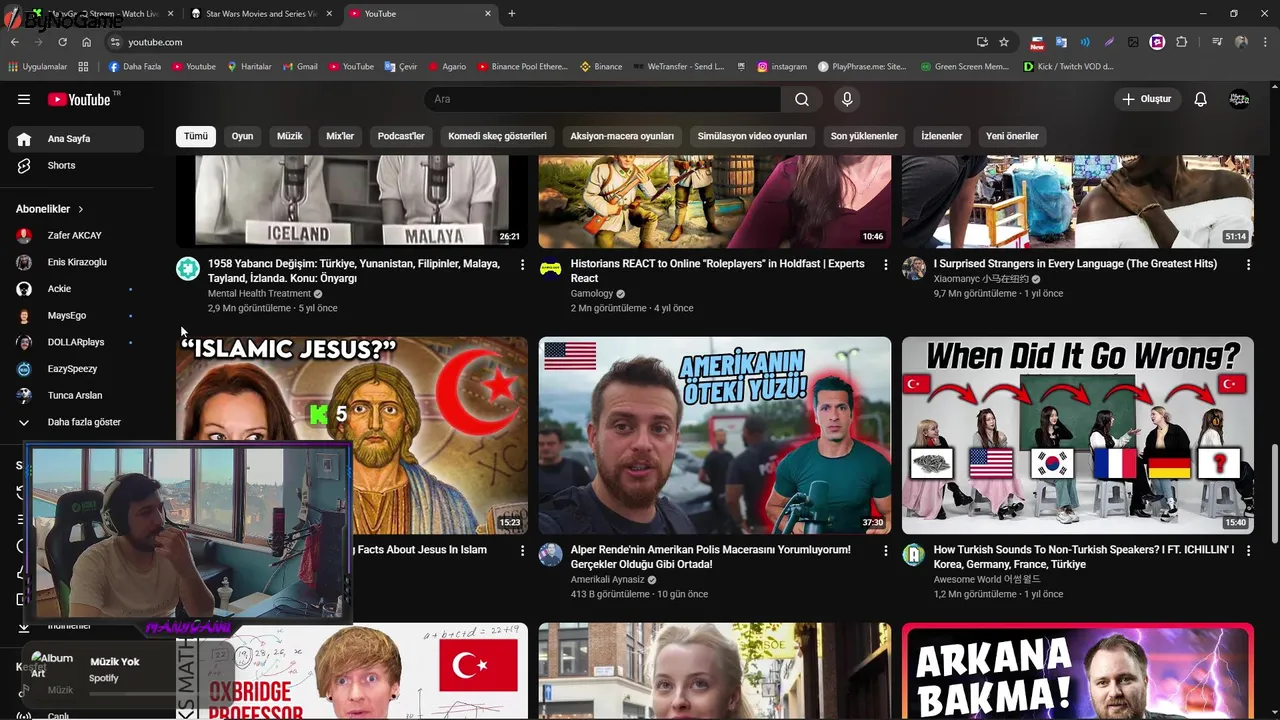Click the browser home button
Viewport: 1280px width, 720px height.
tap(86, 42)
